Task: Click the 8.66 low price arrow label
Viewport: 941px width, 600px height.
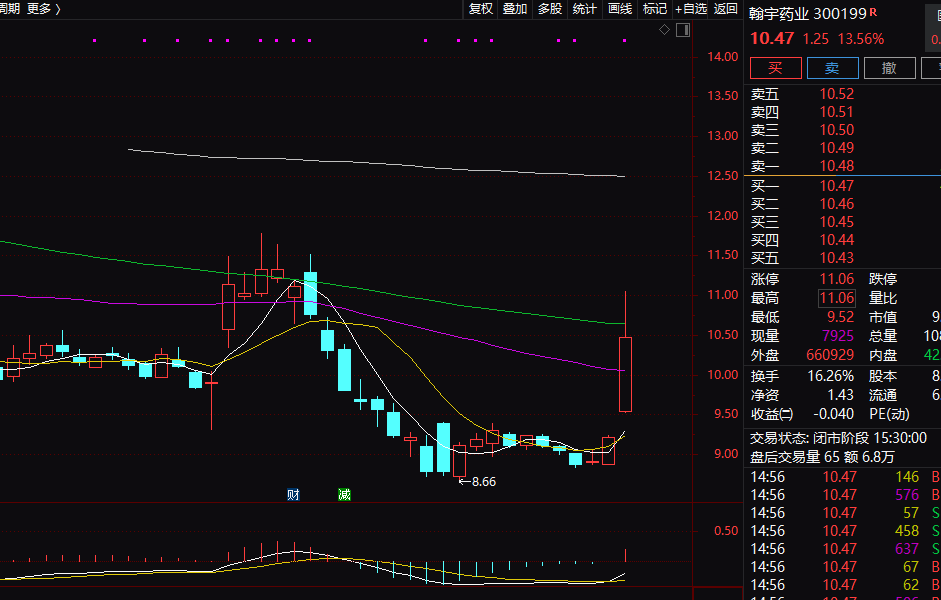Action: (477, 481)
